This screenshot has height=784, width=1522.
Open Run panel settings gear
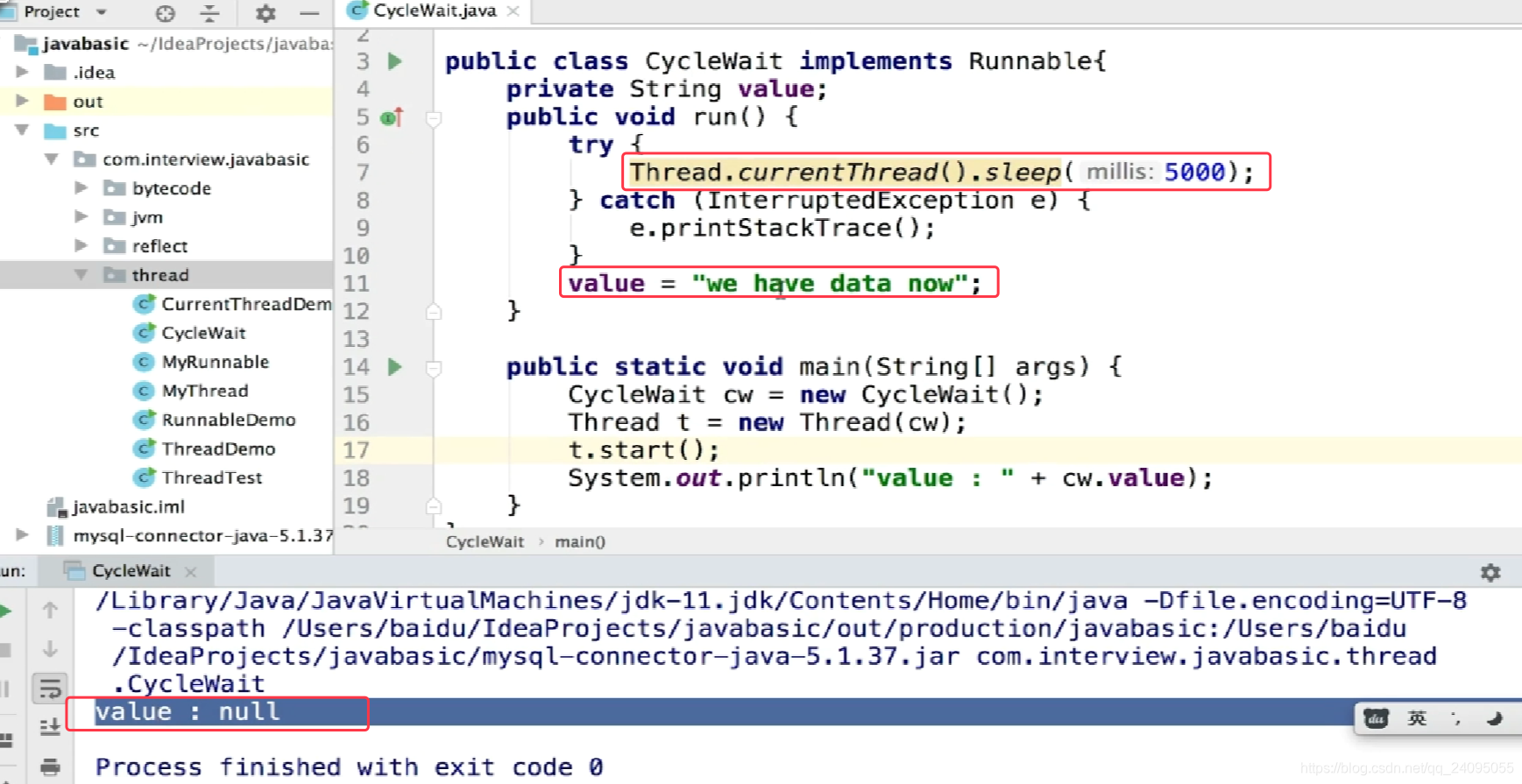[x=1490, y=572]
